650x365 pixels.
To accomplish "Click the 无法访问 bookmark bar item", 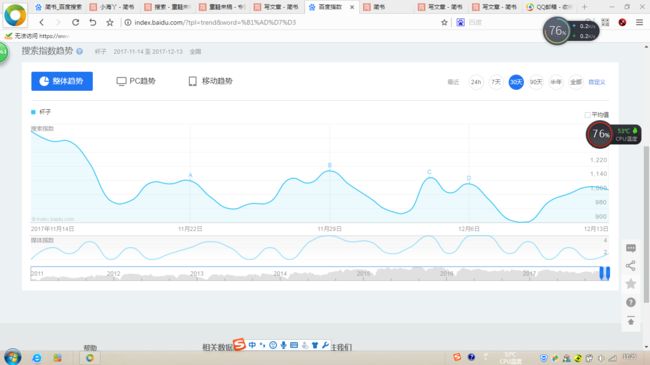I will coord(36,36).
